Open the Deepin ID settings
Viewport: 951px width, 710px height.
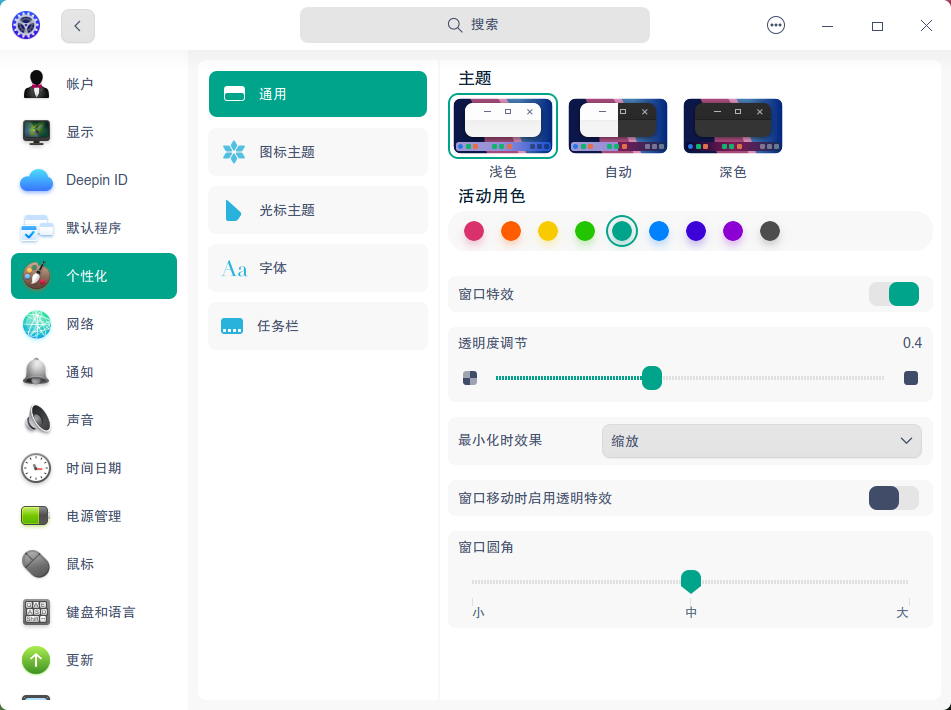click(x=95, y=179)
